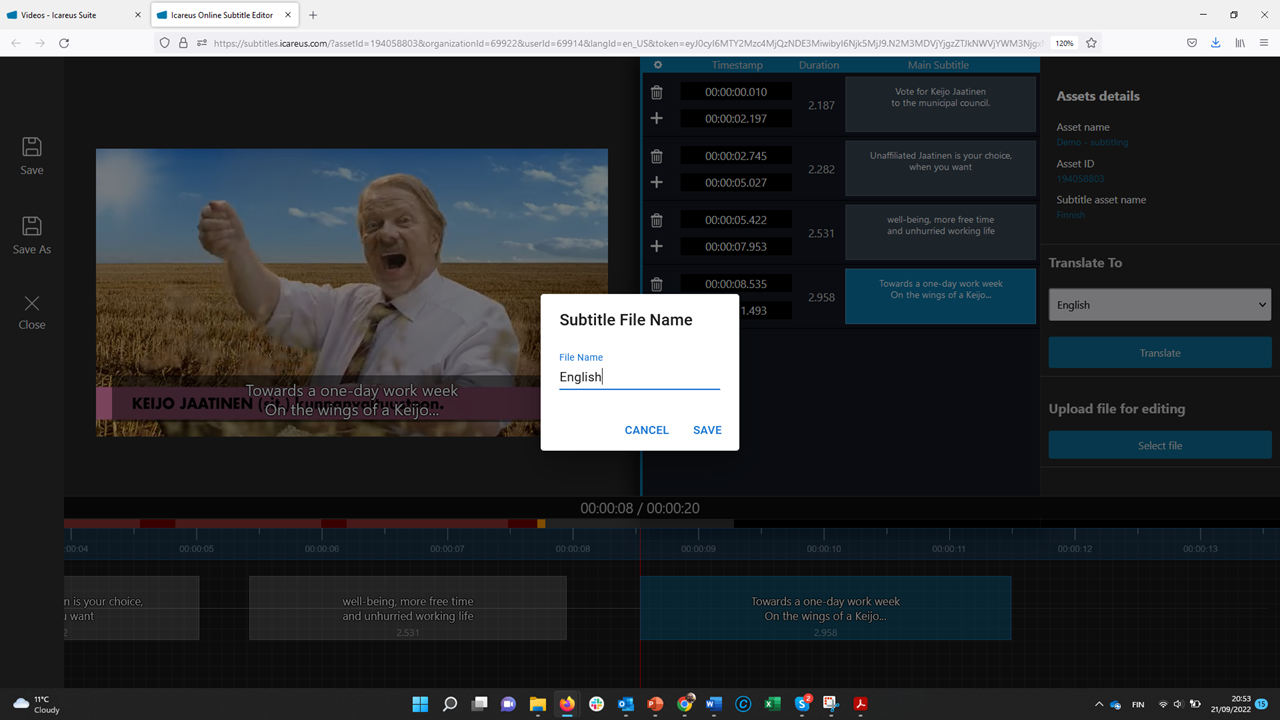Screen dimensions: 1280x720
Task: Switch to the Videos - Icareus Suite tab
Action: click(75, 15)
